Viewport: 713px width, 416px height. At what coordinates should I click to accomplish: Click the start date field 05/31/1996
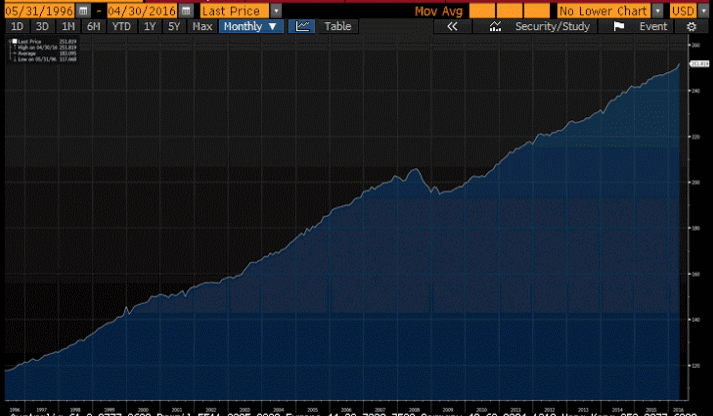point(40,10)
